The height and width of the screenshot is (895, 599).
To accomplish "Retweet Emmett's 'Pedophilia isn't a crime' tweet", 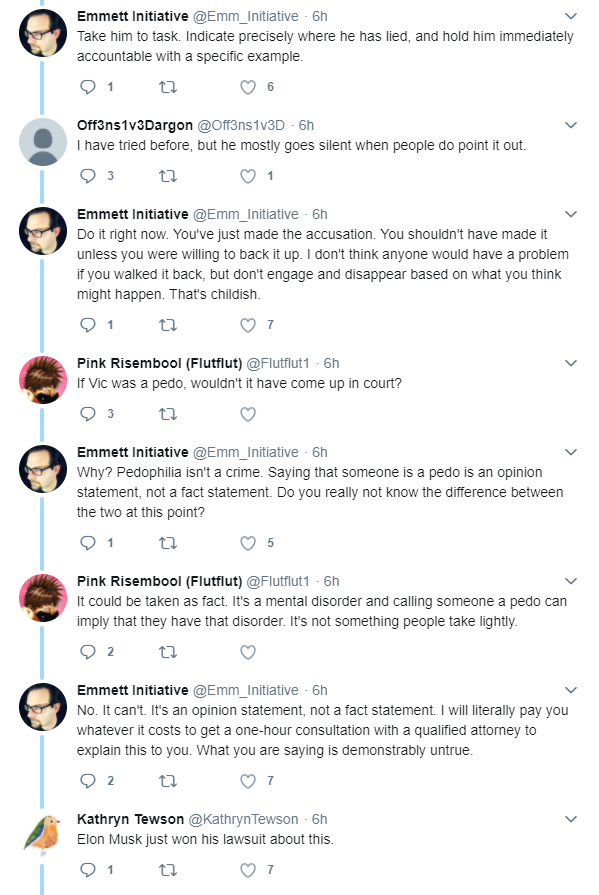I will click(167, 543).
